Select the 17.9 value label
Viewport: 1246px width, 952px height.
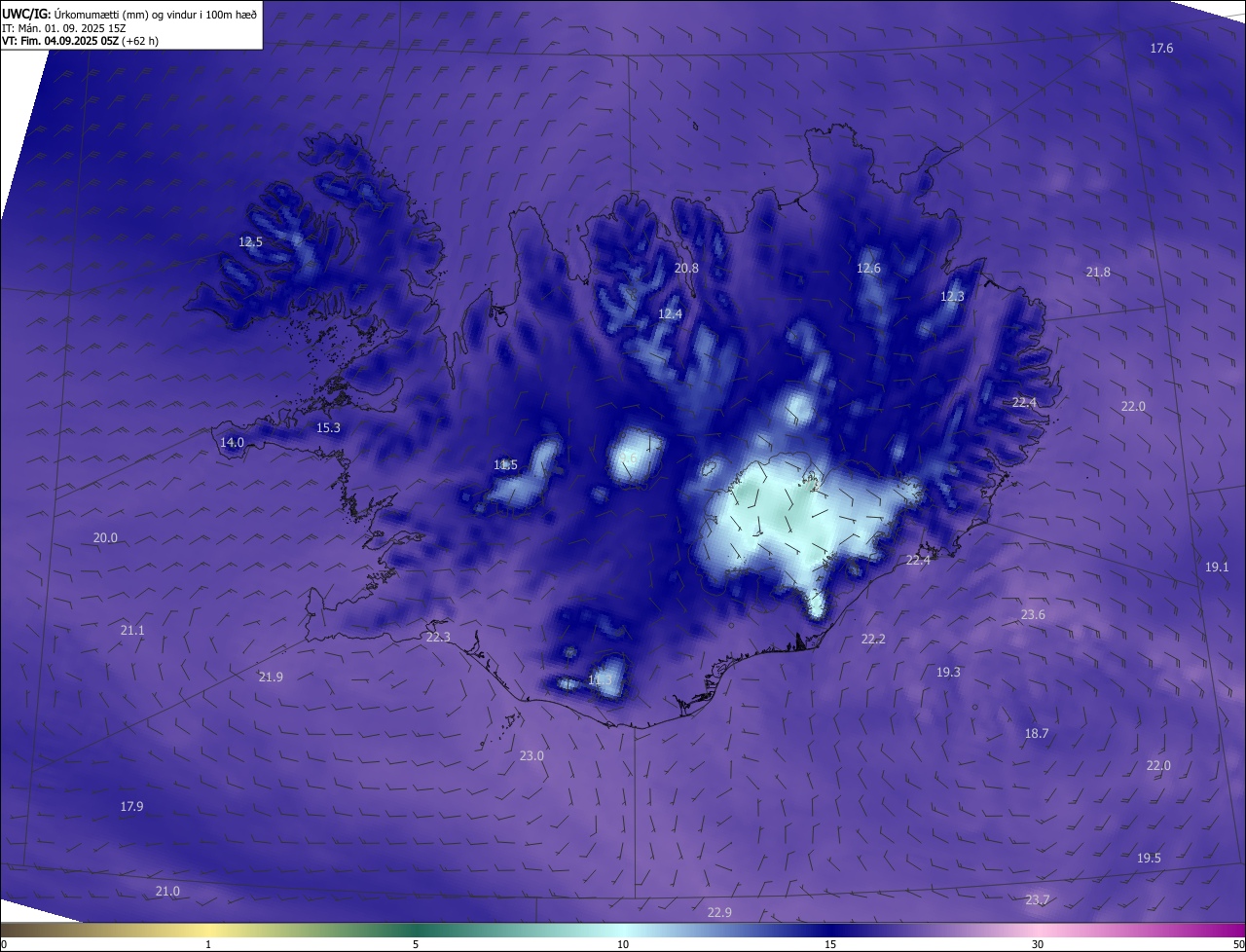tap(131, 807)
